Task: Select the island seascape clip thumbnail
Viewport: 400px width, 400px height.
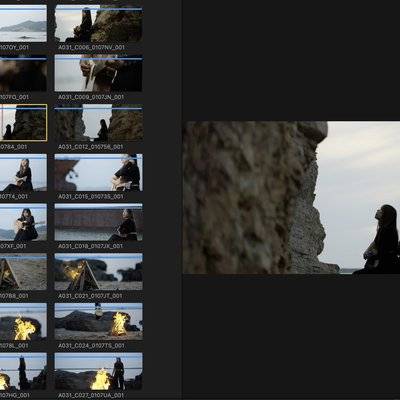Action: [23, 24]
